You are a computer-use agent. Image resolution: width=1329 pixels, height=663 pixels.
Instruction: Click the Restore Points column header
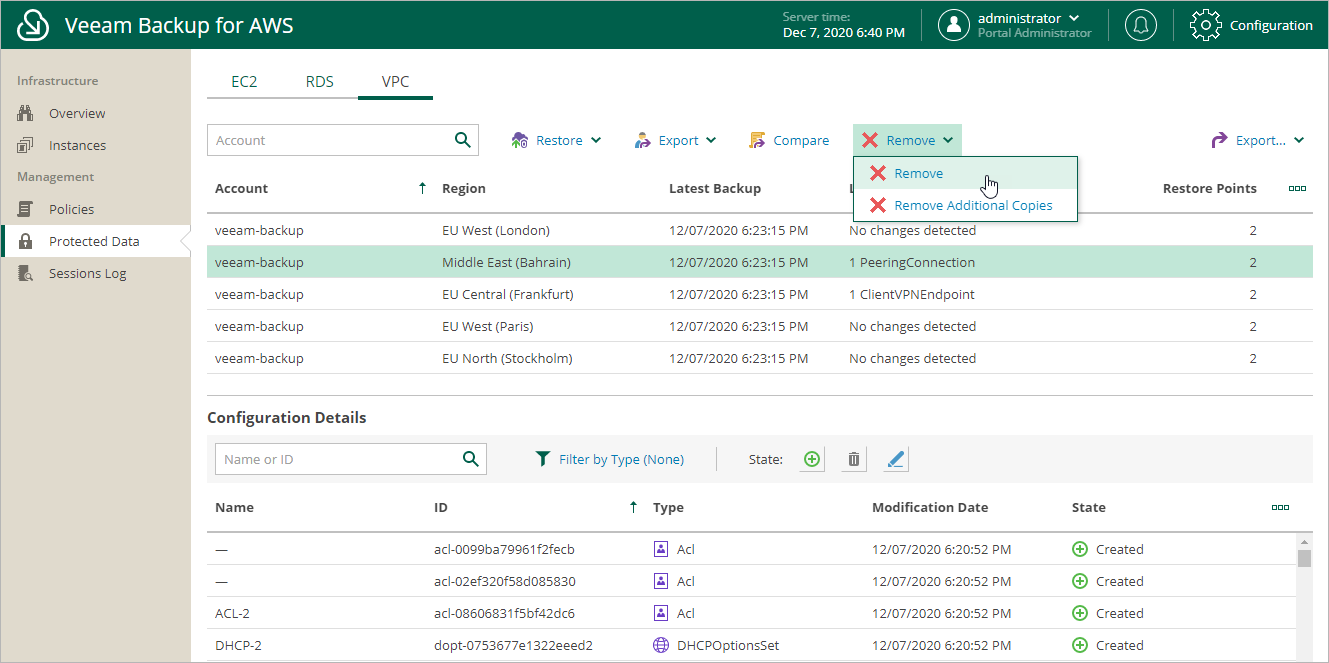1209,188
